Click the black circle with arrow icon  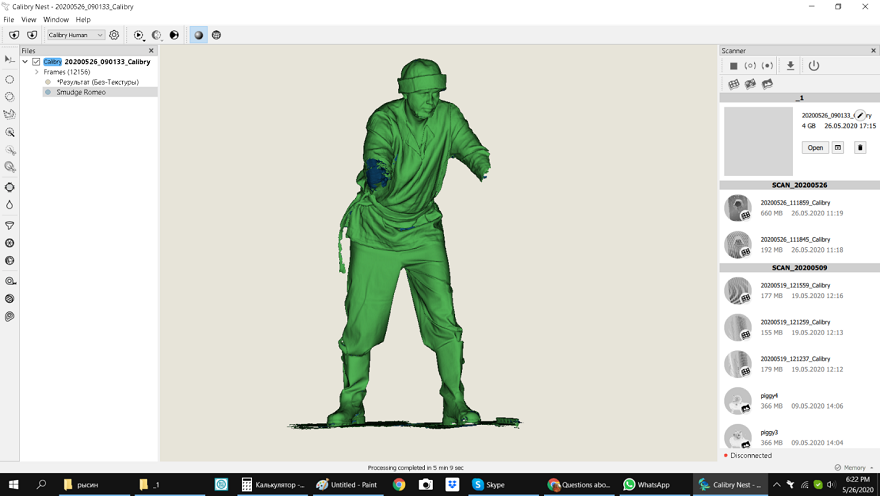coord(174,35)
